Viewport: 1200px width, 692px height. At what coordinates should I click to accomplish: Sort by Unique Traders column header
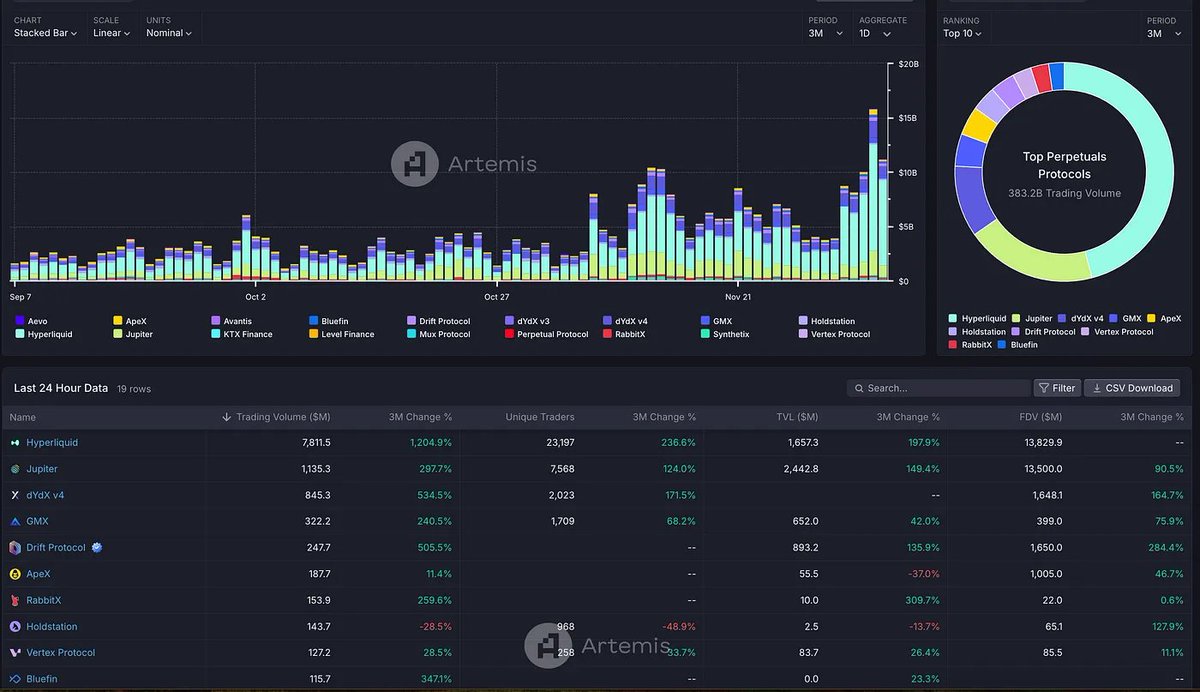tap(541, 417)
